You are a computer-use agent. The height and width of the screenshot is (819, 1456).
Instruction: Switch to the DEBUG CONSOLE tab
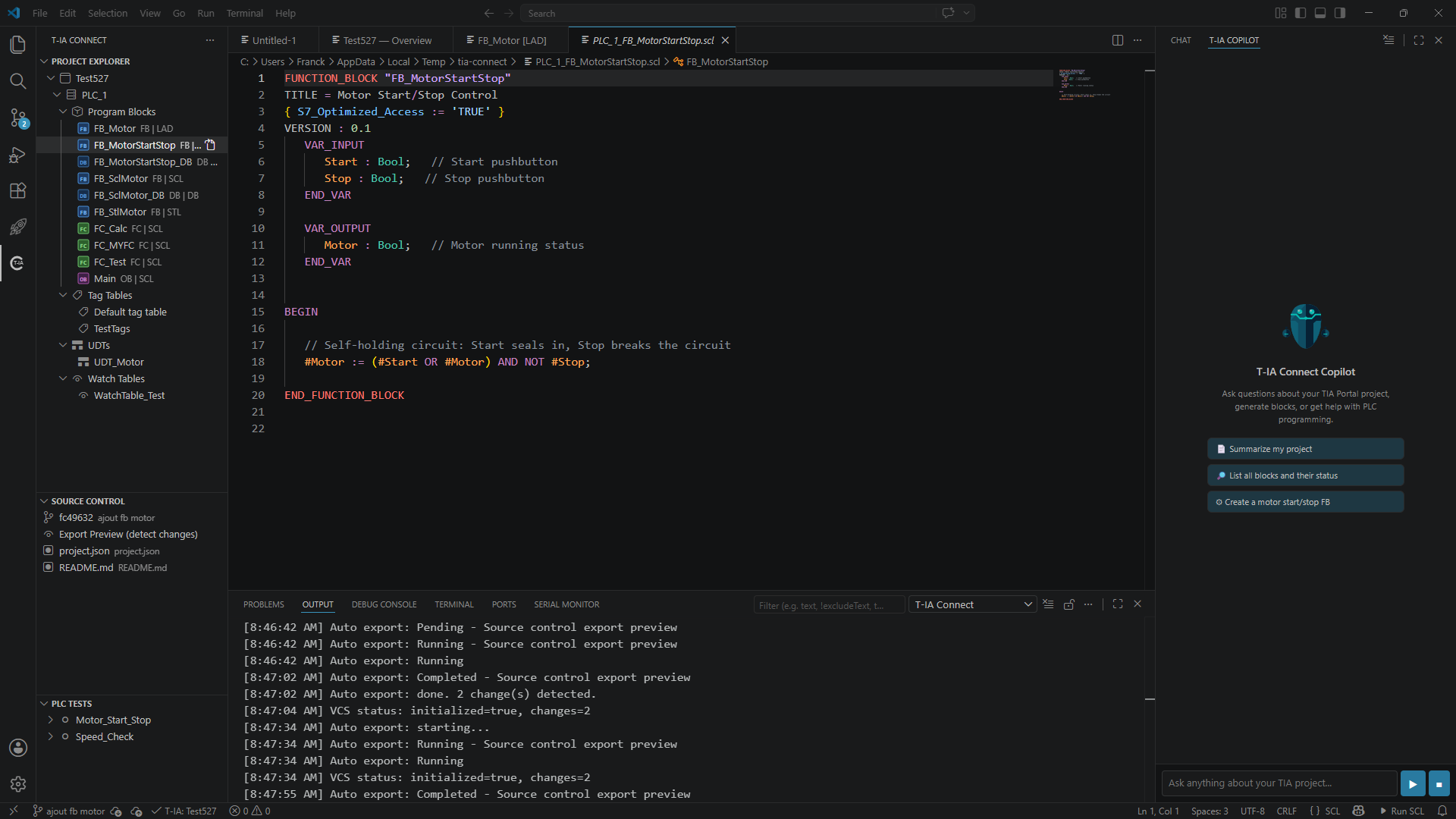point(384,604)
